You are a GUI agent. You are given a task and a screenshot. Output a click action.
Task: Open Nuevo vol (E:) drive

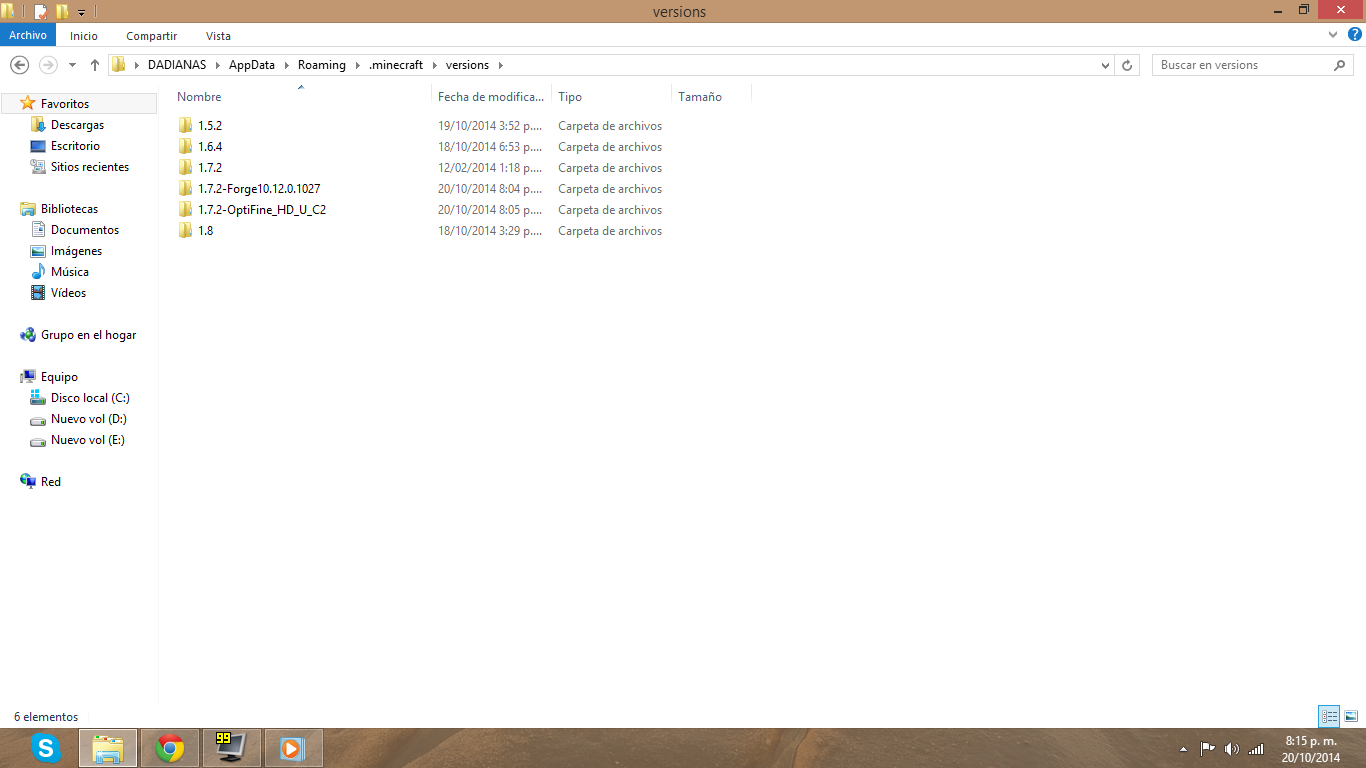tap(88, 440)
